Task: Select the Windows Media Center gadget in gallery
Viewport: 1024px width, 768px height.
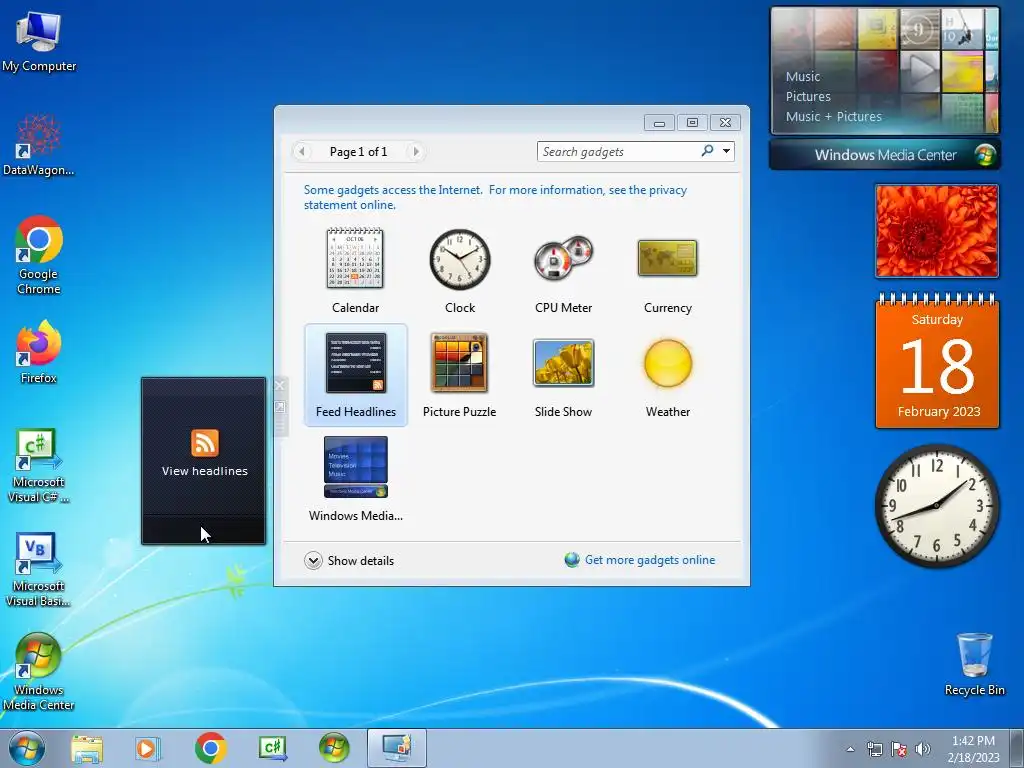Action: tap(356, 479)
